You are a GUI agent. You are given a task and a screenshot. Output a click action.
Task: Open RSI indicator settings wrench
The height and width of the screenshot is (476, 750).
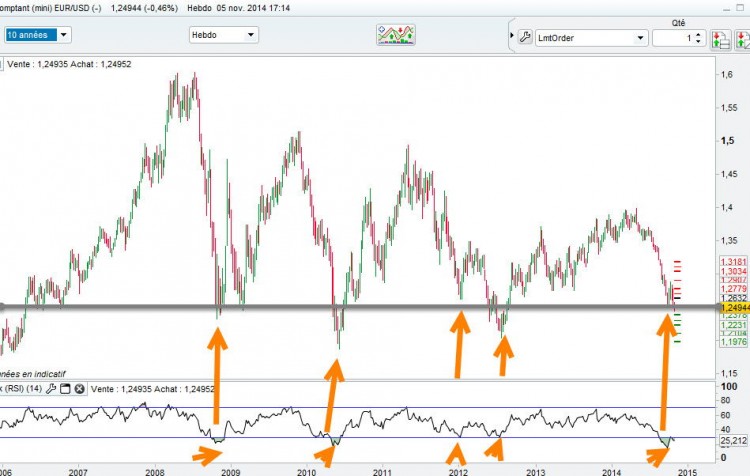coord(51,389)
